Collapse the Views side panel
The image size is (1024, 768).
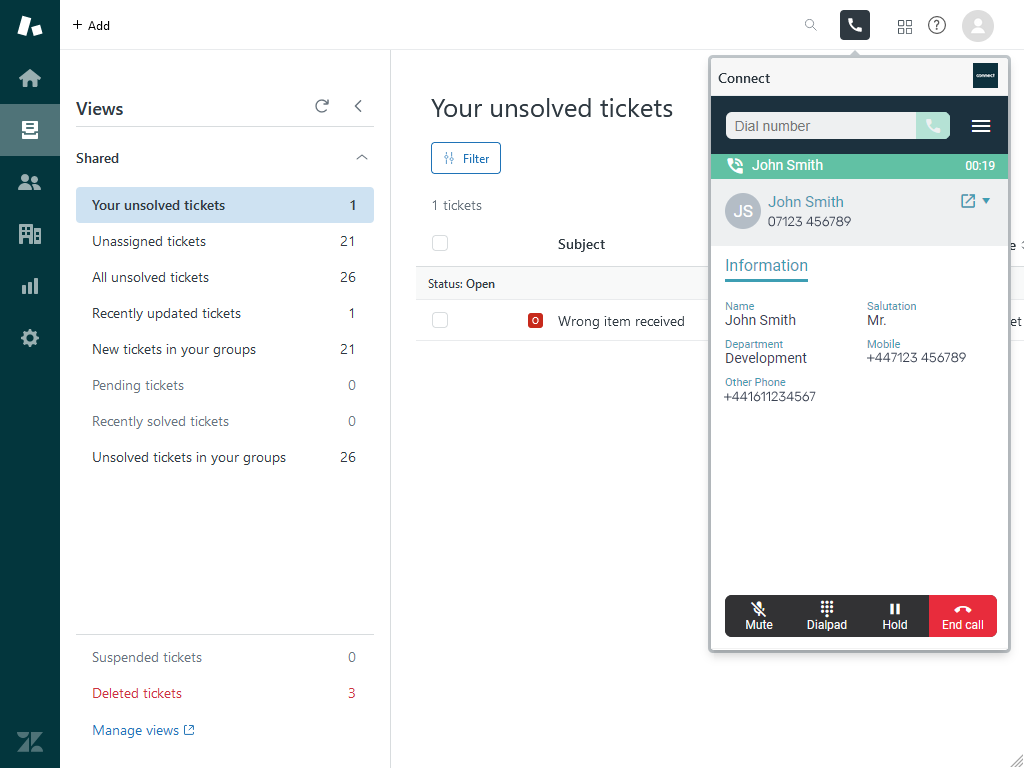click(358, 106)
